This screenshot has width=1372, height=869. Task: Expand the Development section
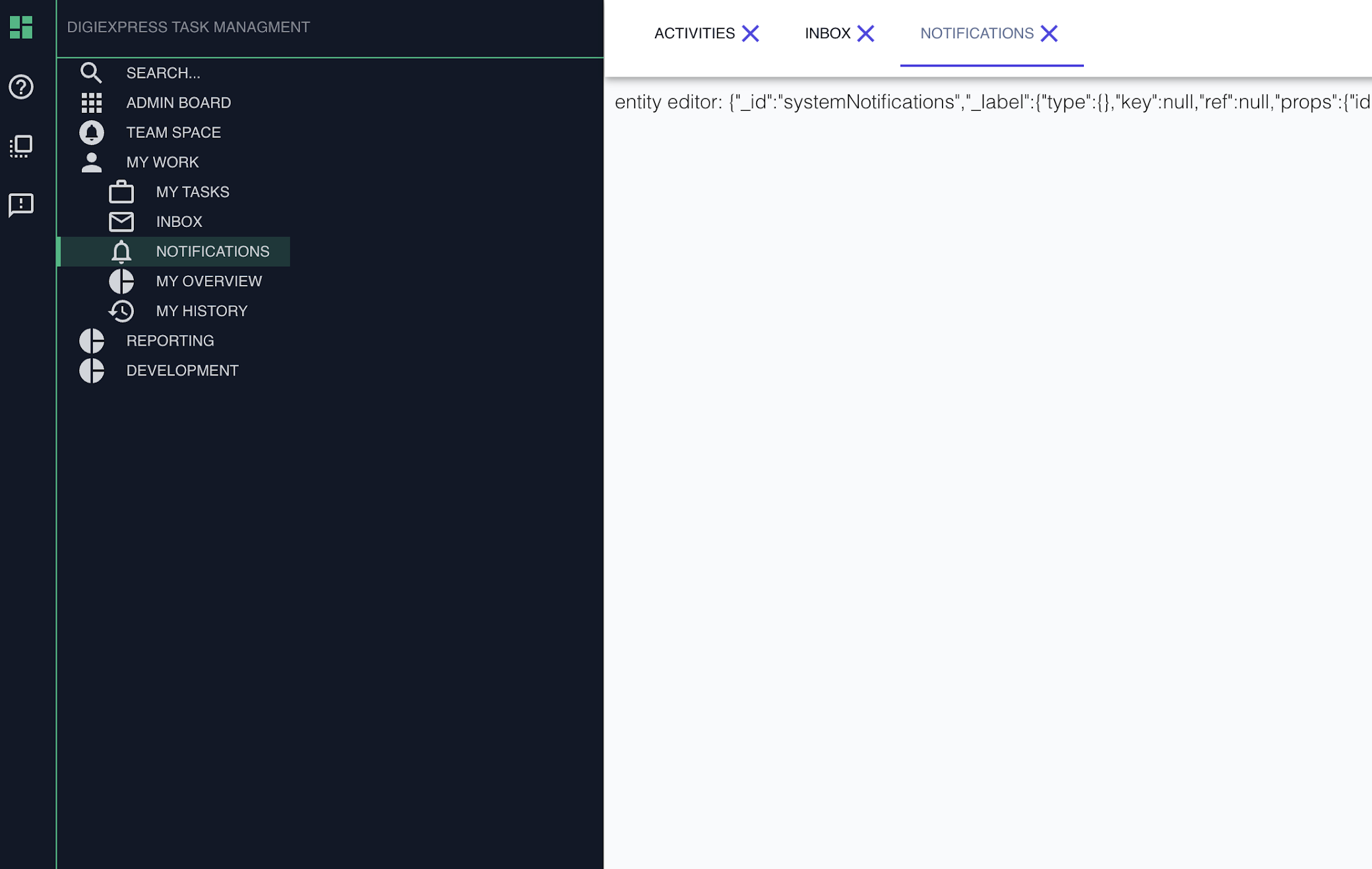coord(183,370)
